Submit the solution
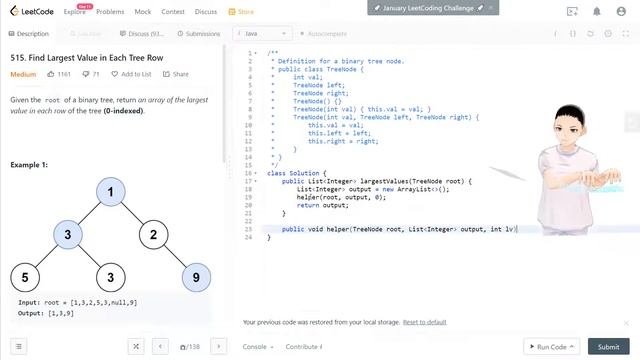The image size is (640, 360). 609,347
